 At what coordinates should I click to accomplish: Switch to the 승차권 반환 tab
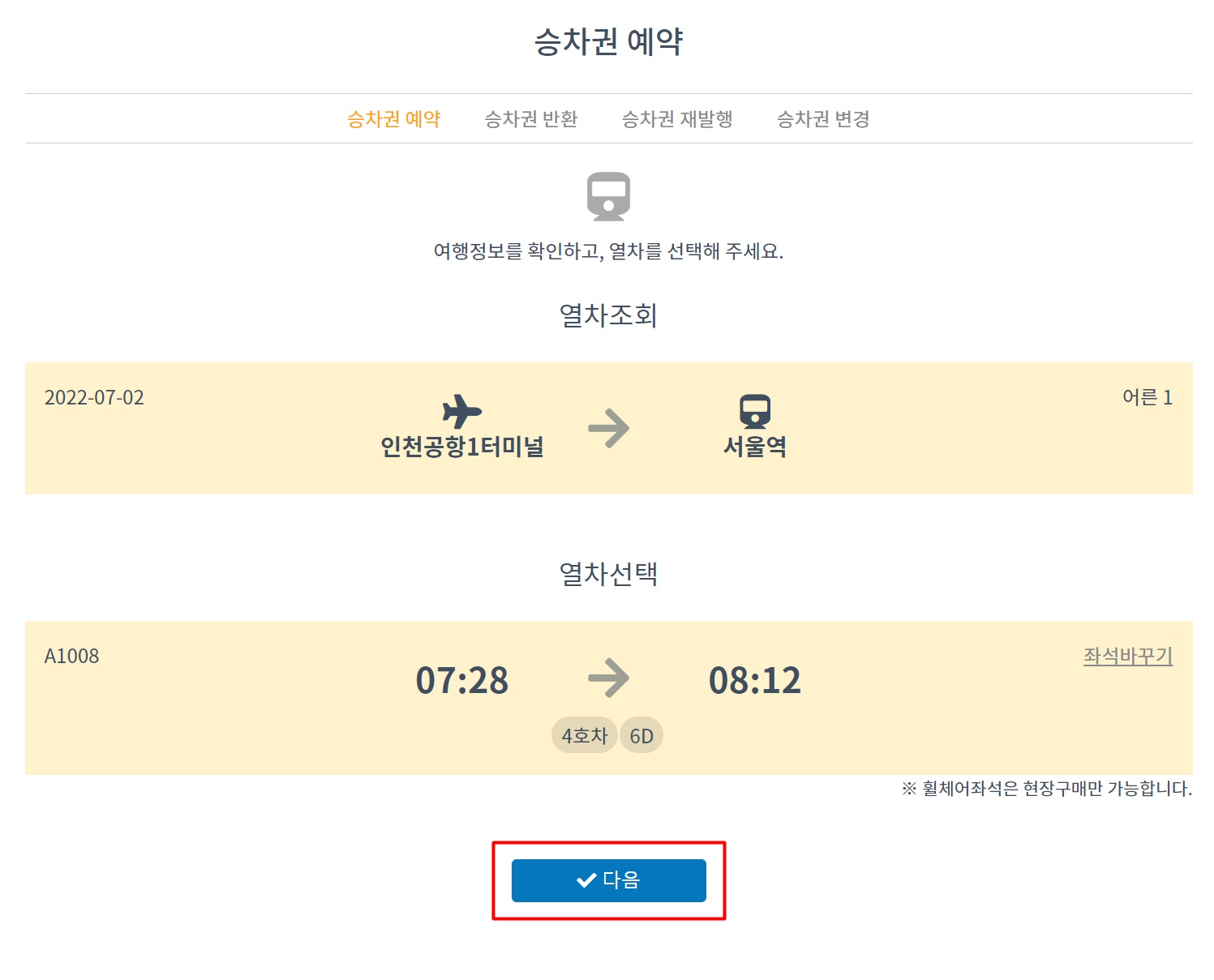532,119
